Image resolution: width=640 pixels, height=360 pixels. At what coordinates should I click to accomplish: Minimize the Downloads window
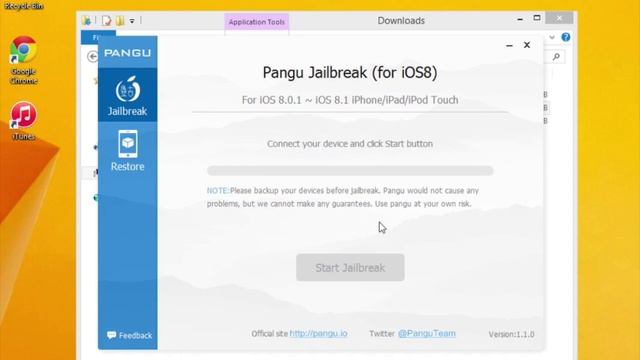click(520, 19)
